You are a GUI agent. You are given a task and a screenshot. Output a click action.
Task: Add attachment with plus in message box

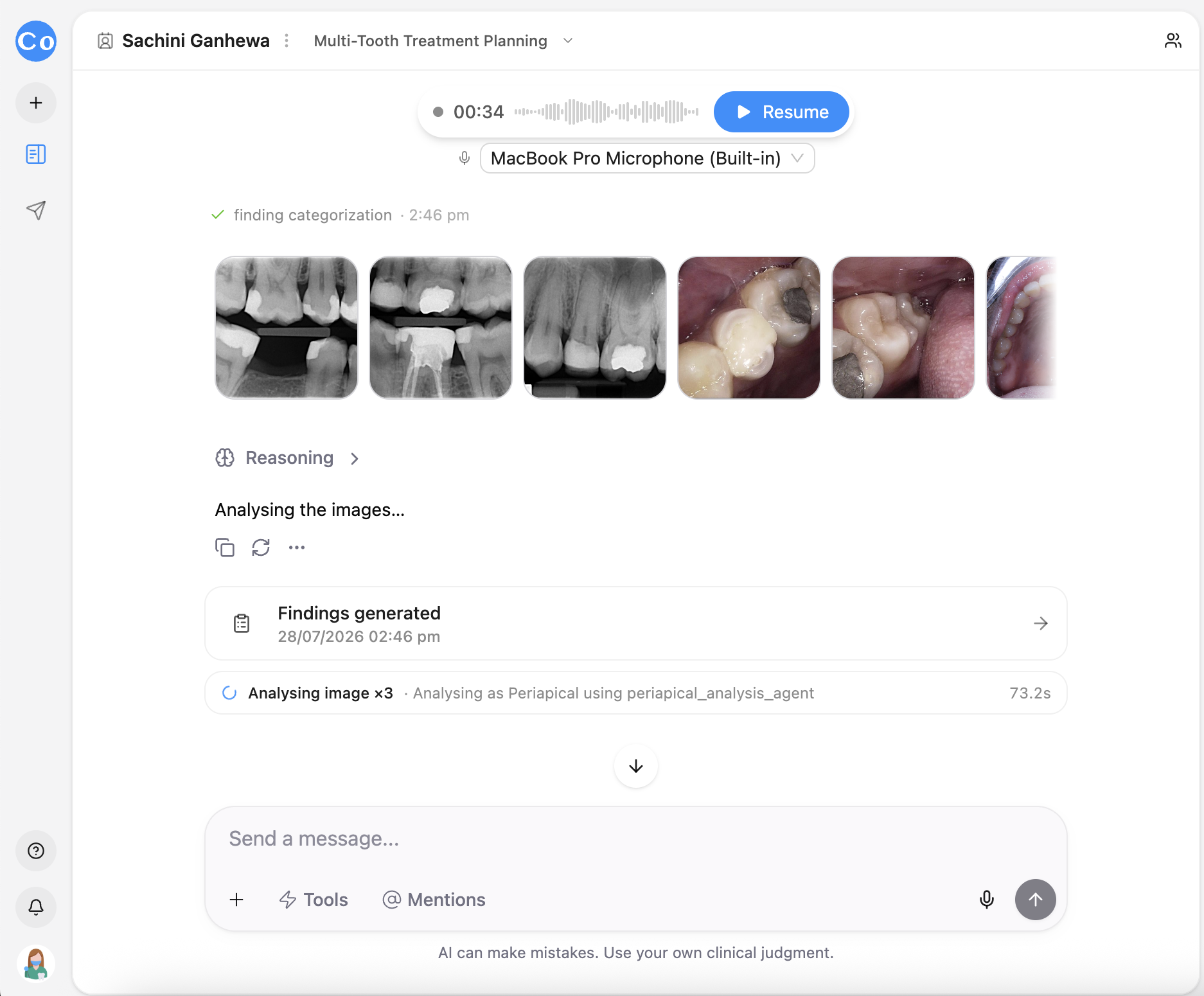click(236, 900)
